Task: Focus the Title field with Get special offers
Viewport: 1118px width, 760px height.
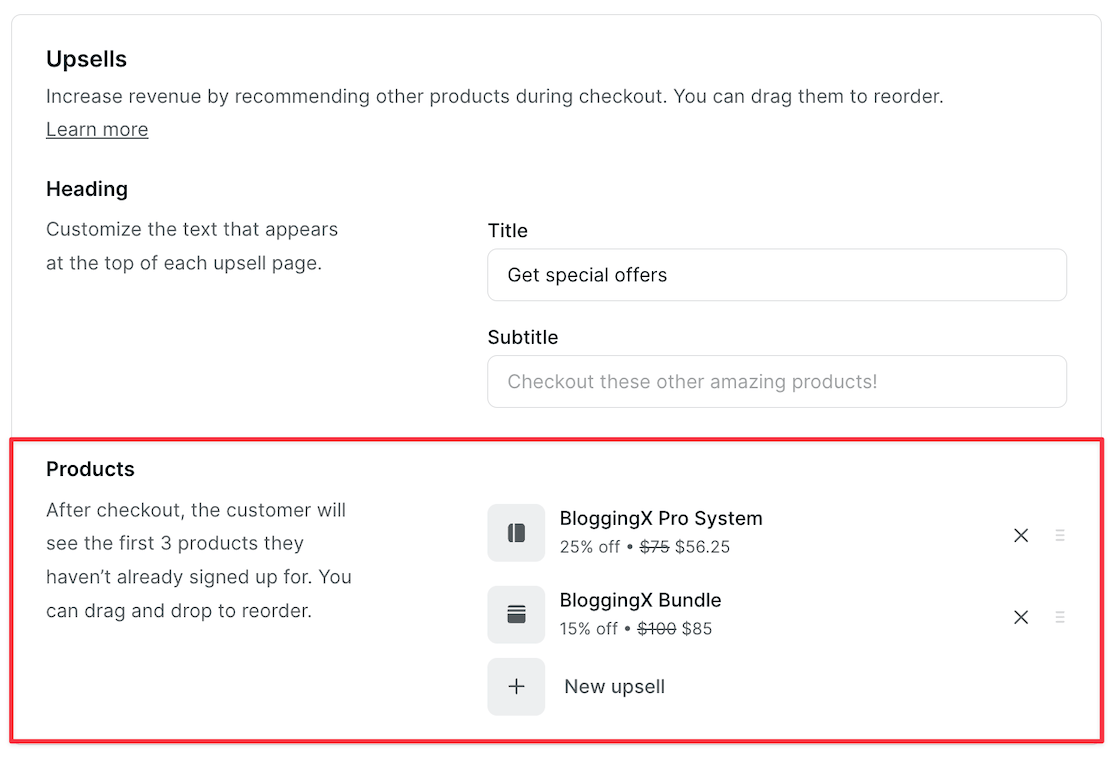Action: click(x=776, y=275)
